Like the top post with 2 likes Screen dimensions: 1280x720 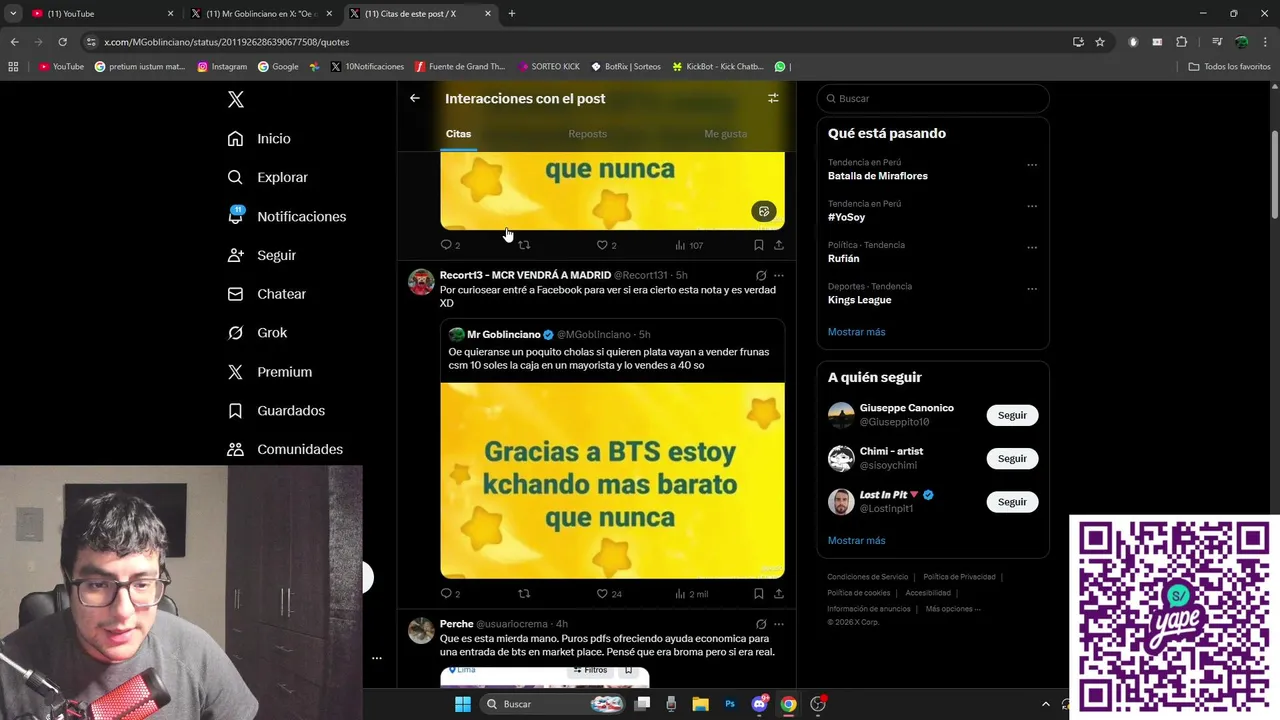tap(606, 245)
